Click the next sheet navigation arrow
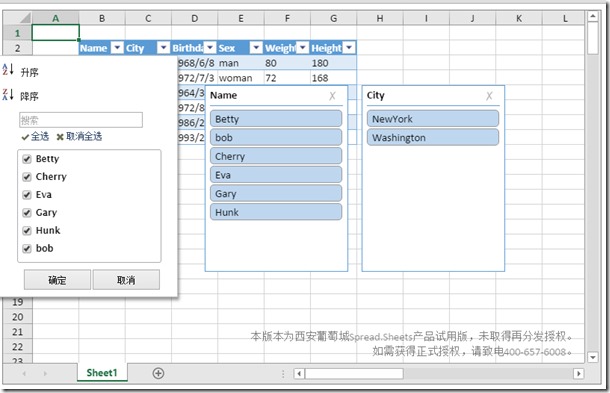 45,374
